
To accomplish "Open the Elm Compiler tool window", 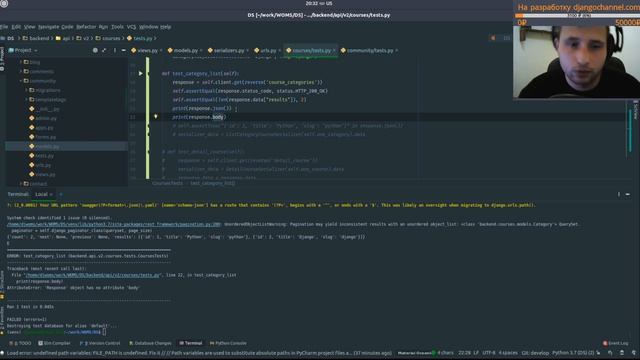I will (54, 344).
